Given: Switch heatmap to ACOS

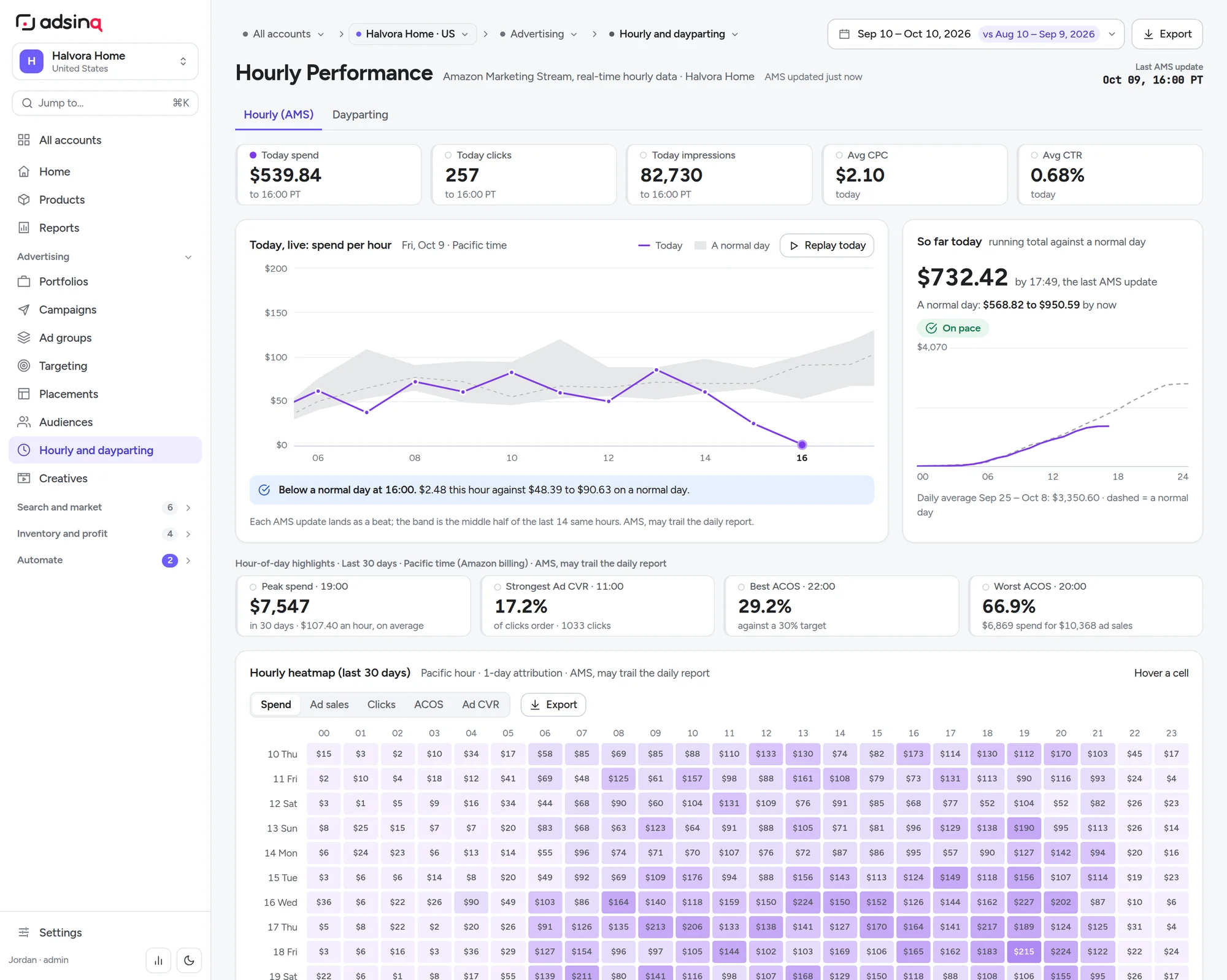Looking at the screenshot, I should coord(428,704).
